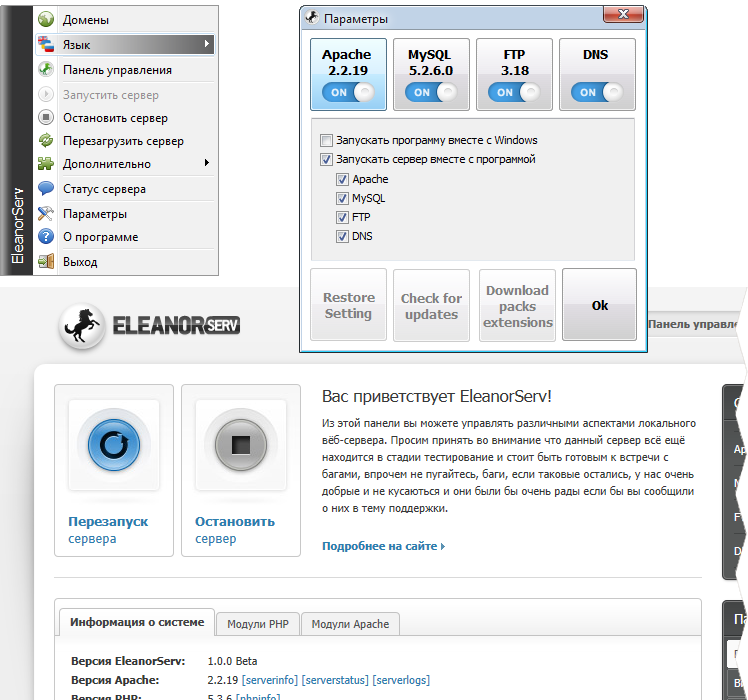Click the globe icon next to Домены
The width and height of the screenshot is (748, 700).
pos(46,20)
